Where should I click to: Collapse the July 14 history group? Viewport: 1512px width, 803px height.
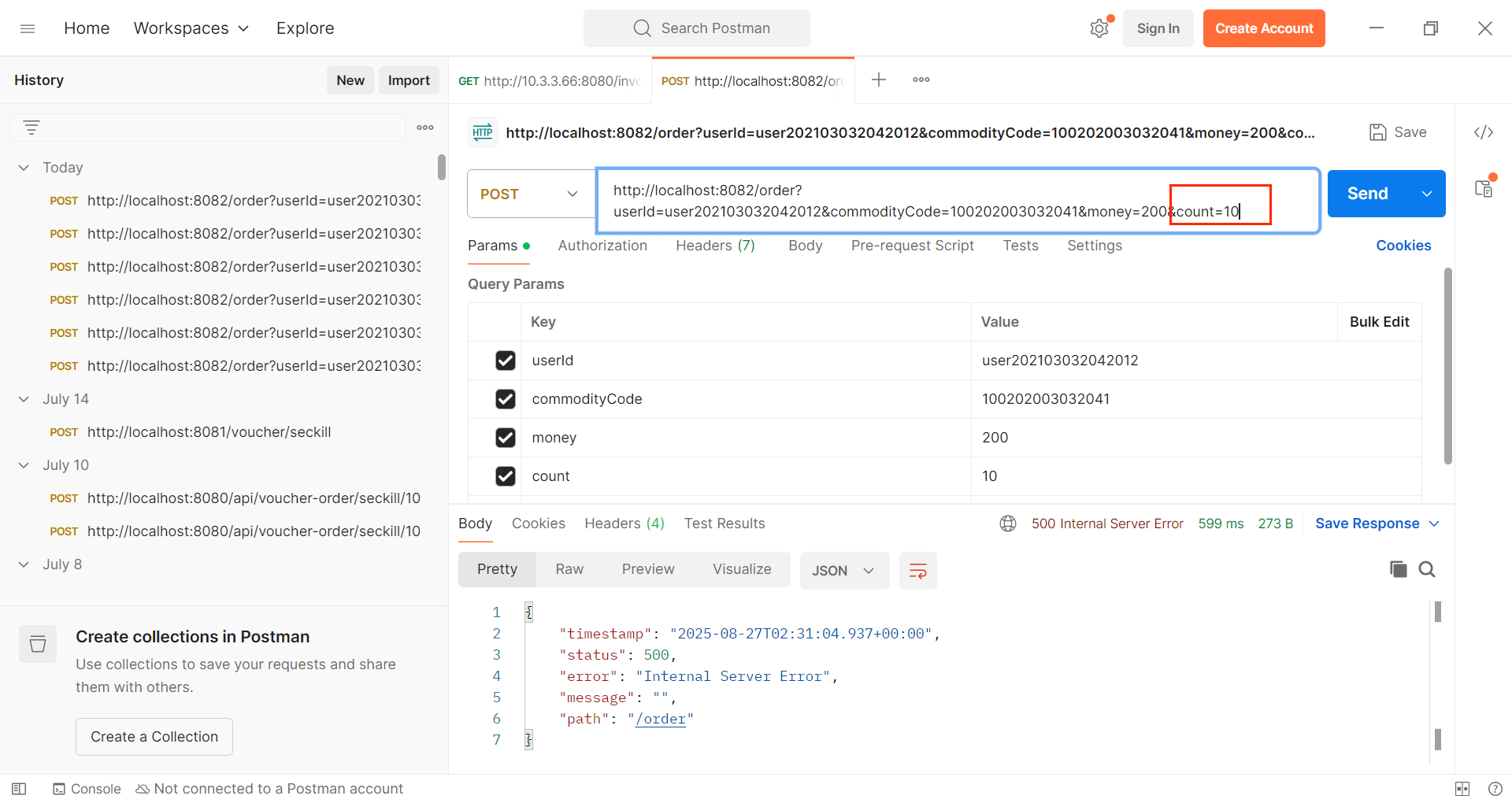(24, 399)
